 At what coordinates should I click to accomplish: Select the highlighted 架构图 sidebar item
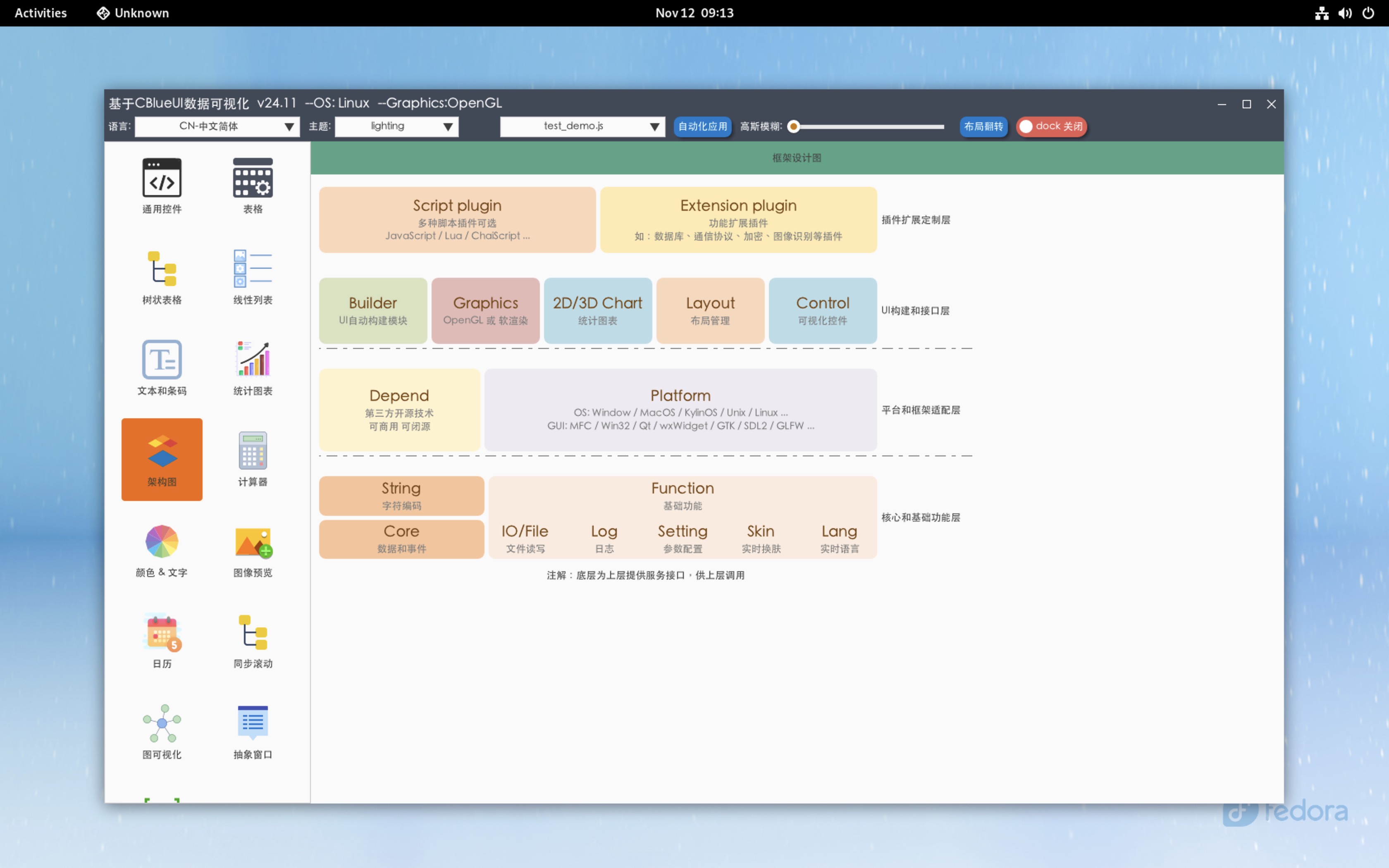point(162,459)
